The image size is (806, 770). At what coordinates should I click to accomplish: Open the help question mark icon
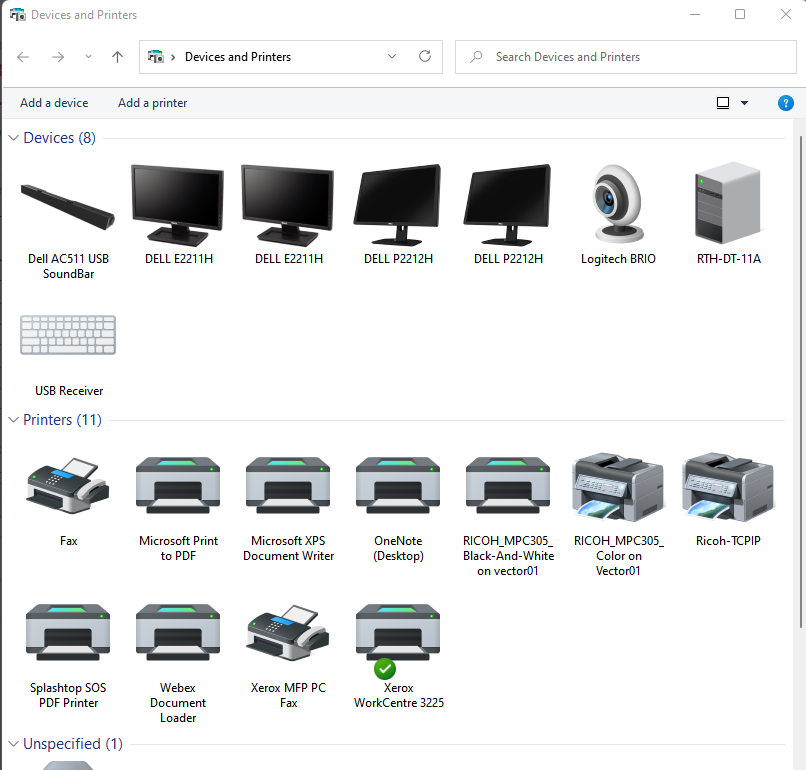(786, 103)
